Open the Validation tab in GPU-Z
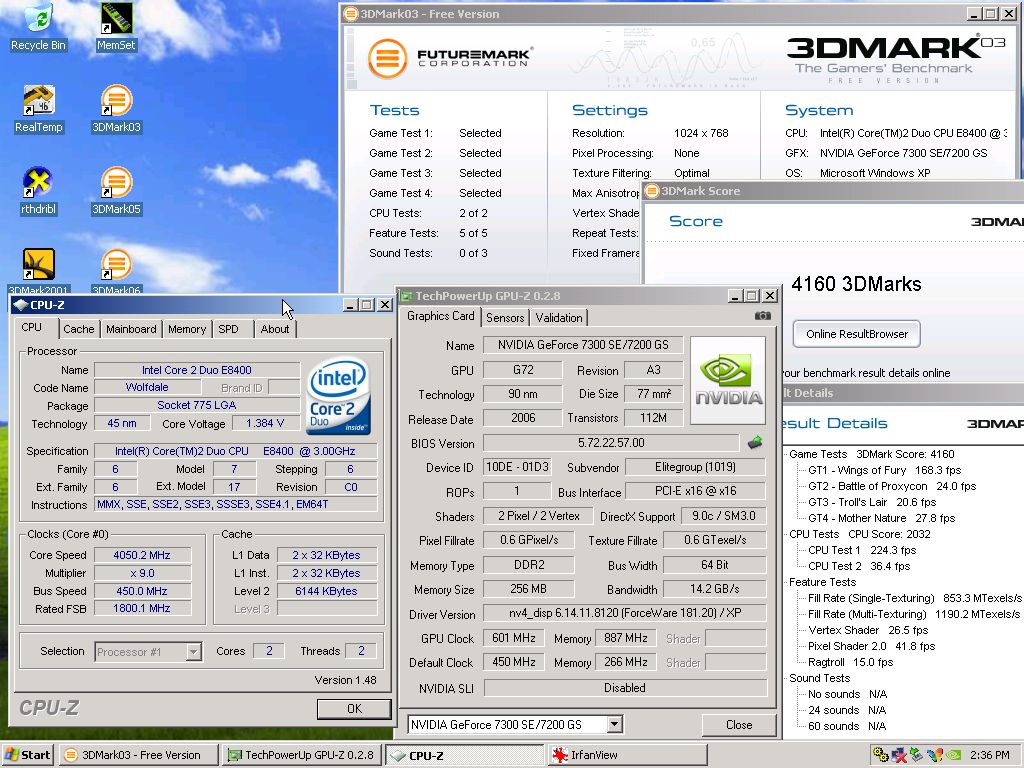Screen dimensions: 1024x768 [559, 317]
